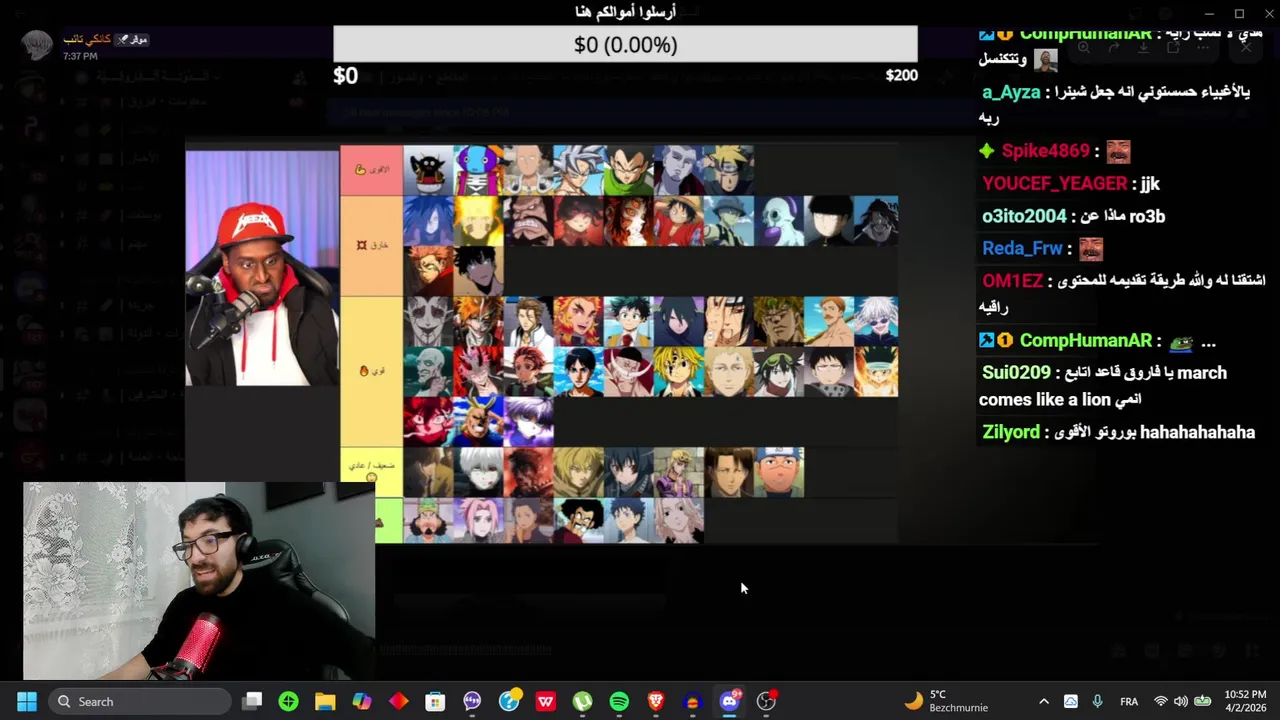1280x720 pixels.
Task: Open the 5°C weather widget
Action: [x=946, y=701]
